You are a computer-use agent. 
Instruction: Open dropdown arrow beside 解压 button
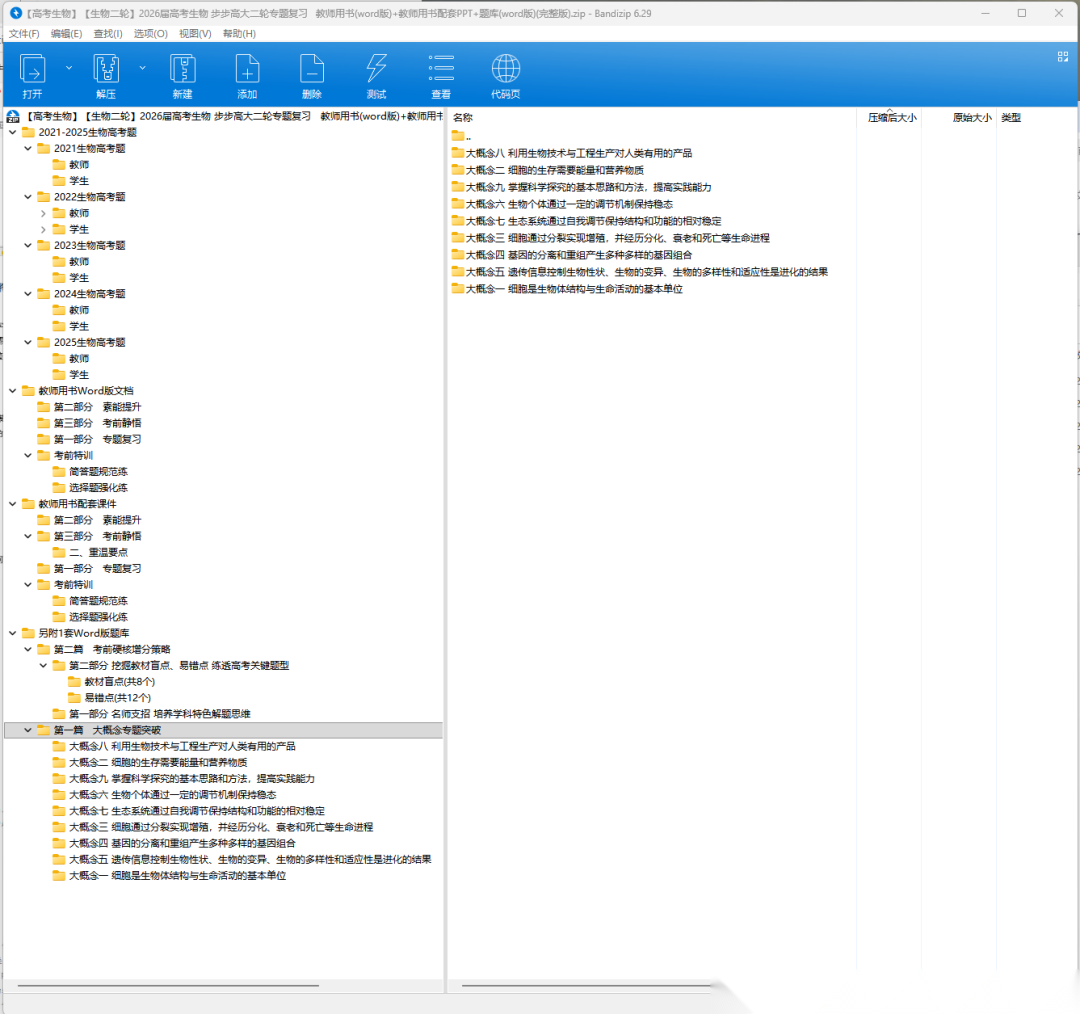click(x=142, y=68)
